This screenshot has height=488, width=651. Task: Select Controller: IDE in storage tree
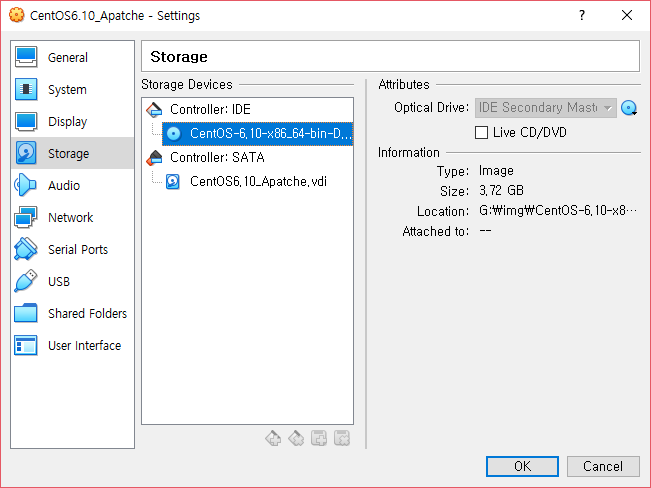click(x=210, y=109)
